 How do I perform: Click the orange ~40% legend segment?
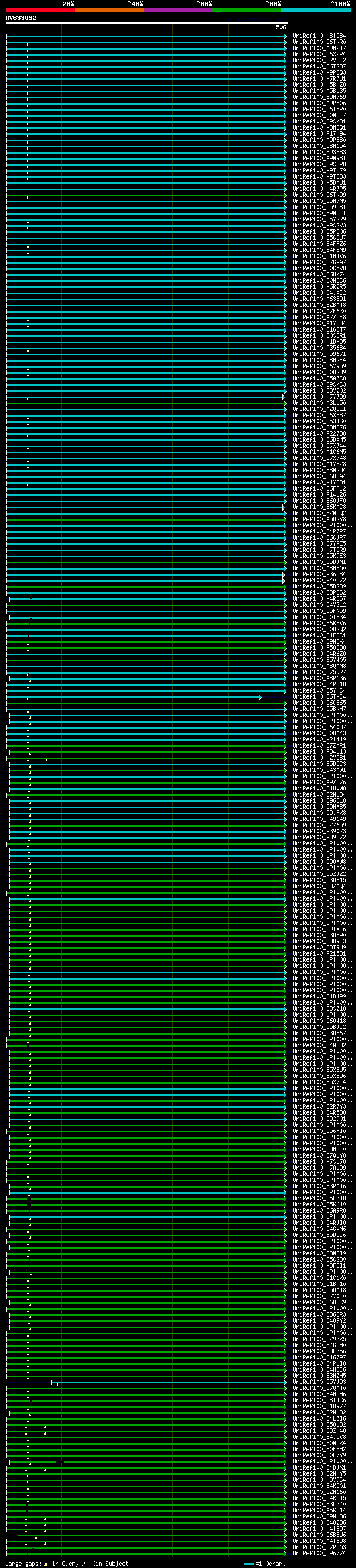(109, 10)
